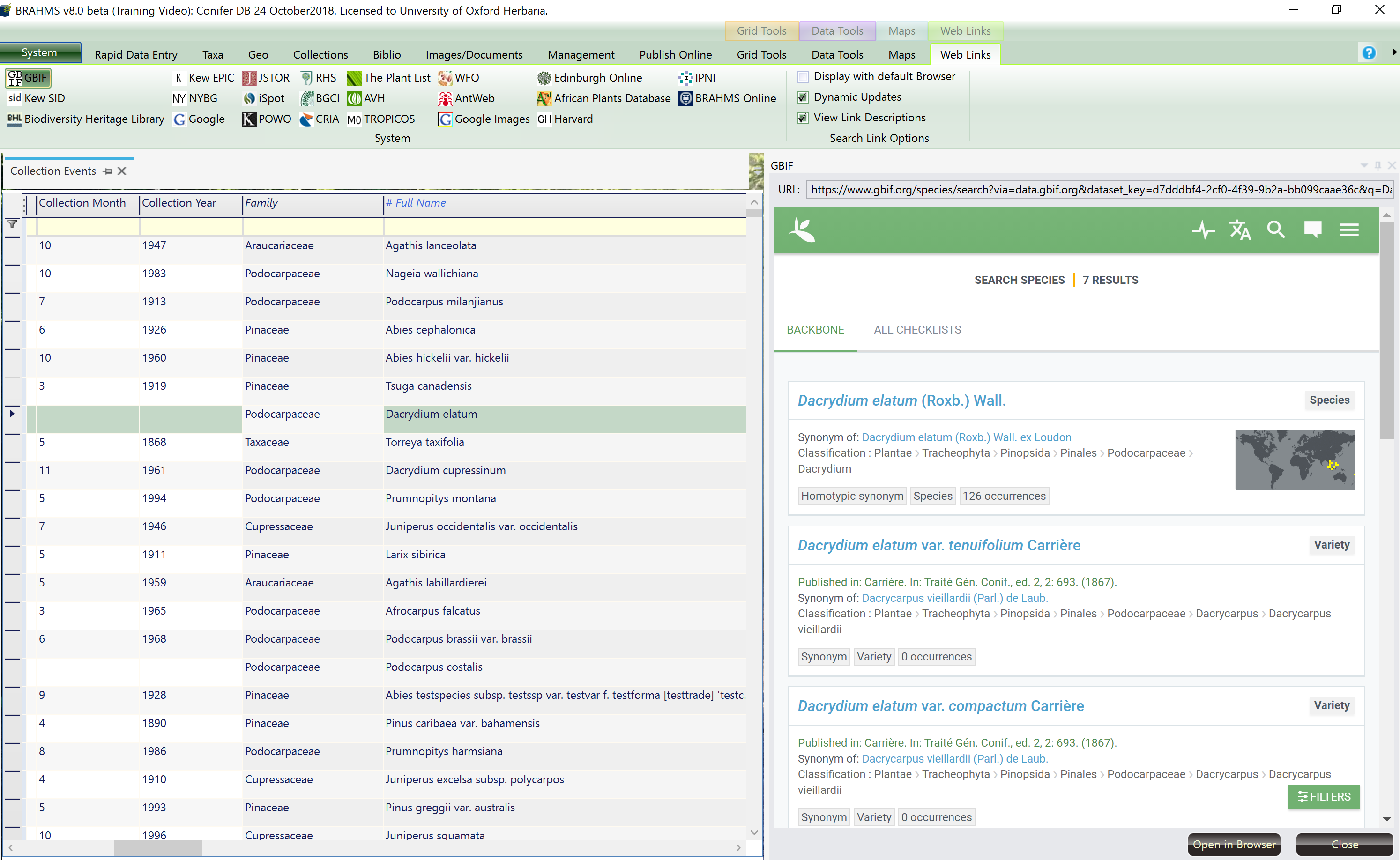
Task: Open RHS web link
Action: pyautogui.click(x=318, y=78)
